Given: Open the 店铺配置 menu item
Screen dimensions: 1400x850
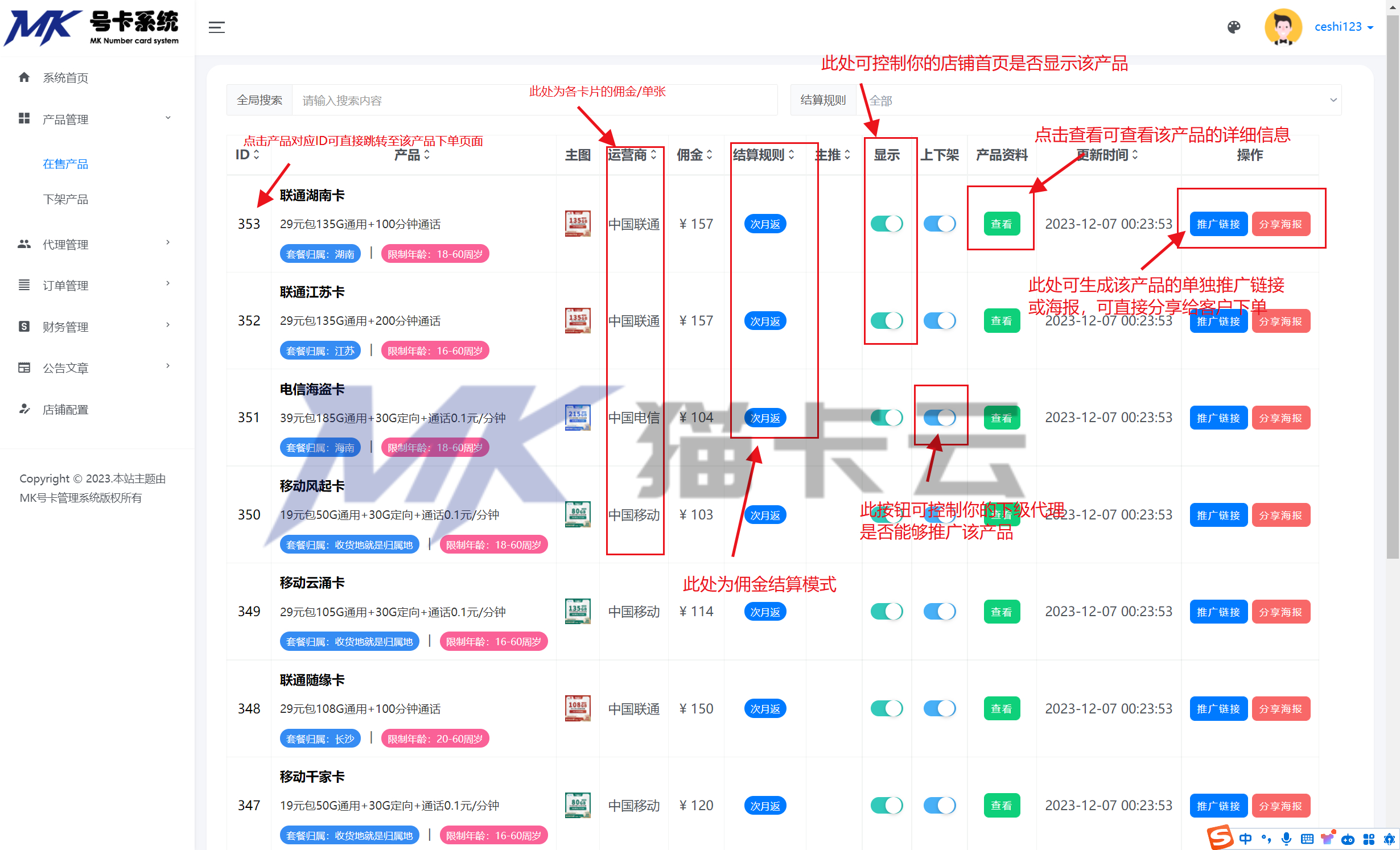Looking at the screenshot, I should coord(65,410).
